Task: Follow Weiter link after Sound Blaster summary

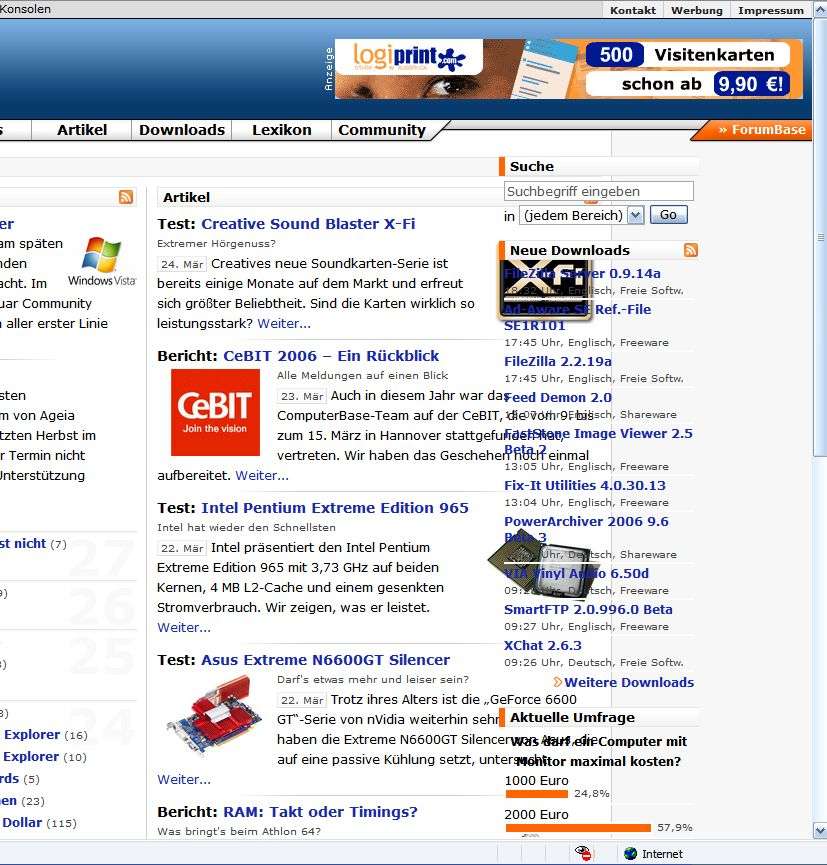Action: click(x=284, y=323)
